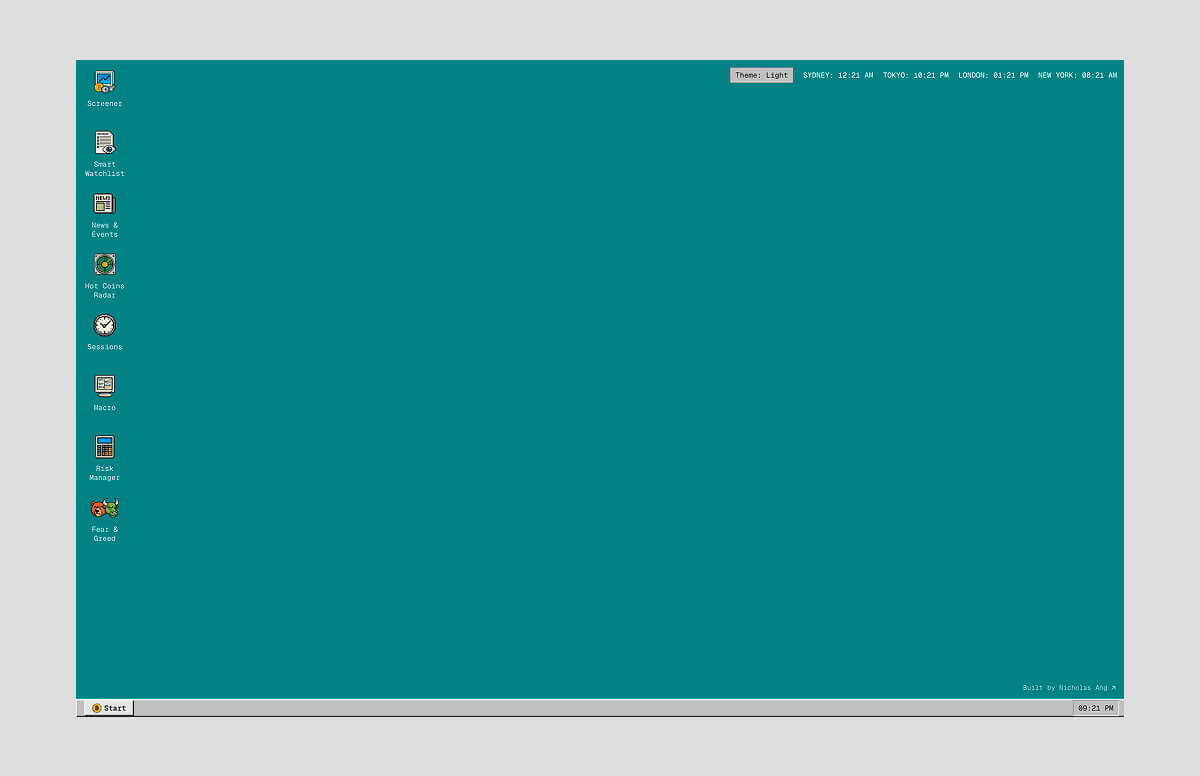Click the arrow beside Nicholas Ang credit

click(1113, 688)
